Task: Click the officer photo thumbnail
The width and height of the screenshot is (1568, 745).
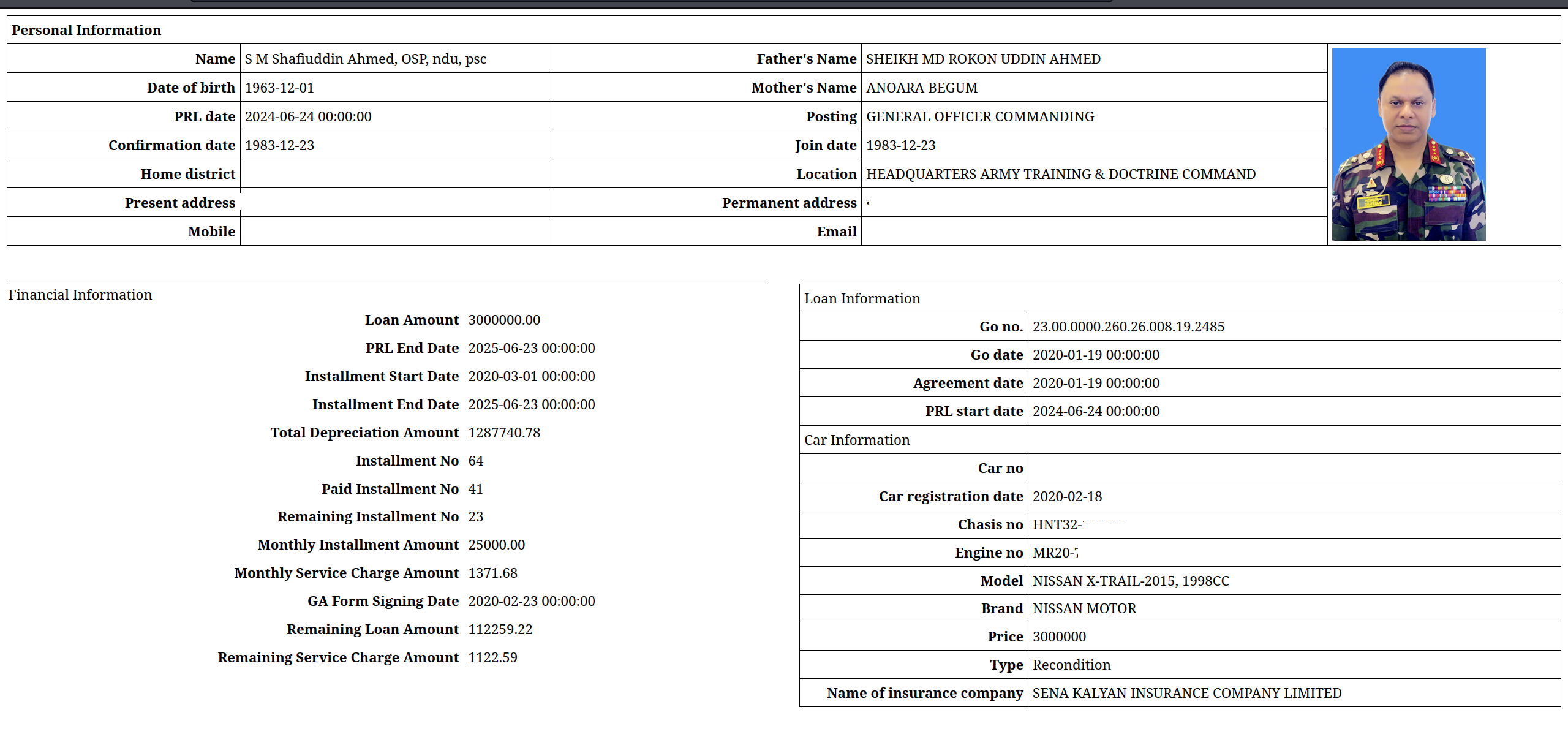Action: pos(1408,145)
